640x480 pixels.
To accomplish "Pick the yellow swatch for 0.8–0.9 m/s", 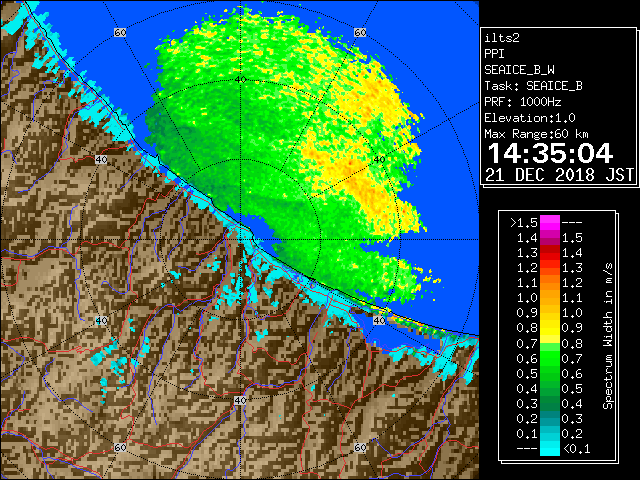I will click(549, 328).
